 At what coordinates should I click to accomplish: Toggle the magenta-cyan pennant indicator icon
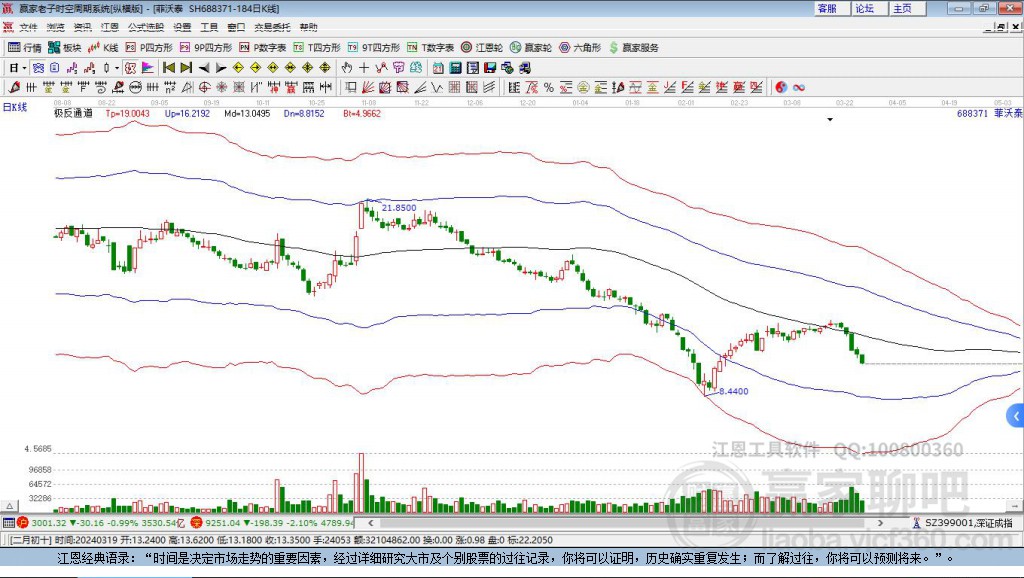tap(148, 67)
